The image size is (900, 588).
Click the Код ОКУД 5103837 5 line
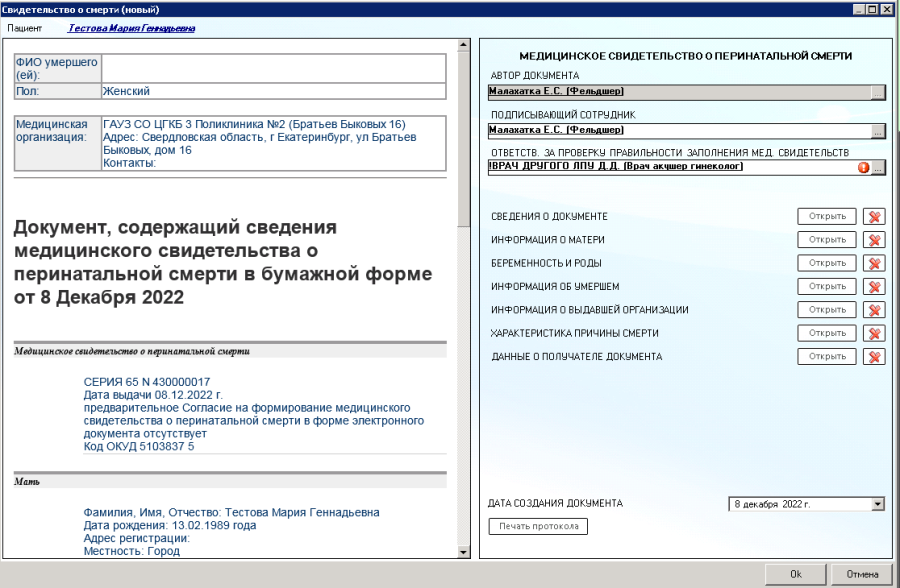point(139,446)
